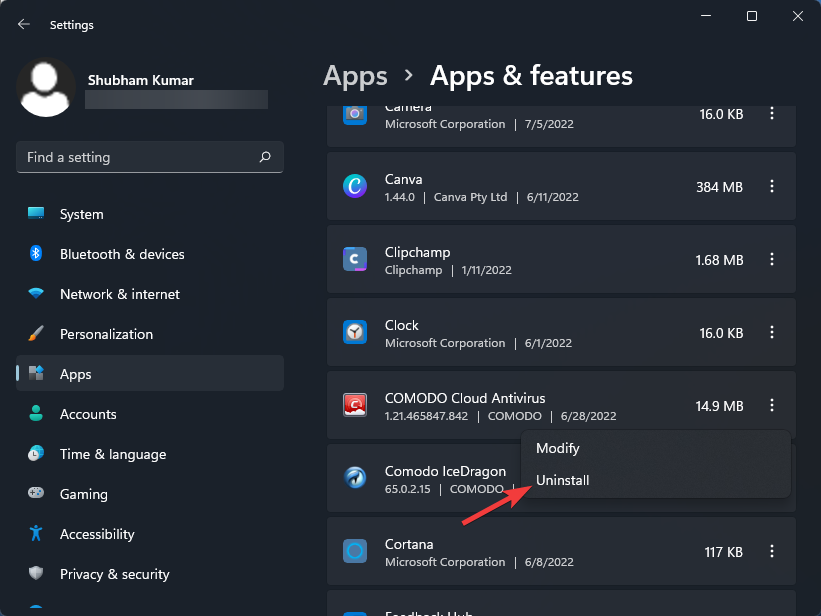Click the COMODO Cloud Antivirus icon
This screenshot has width=821, height=616.
(355, 405)
